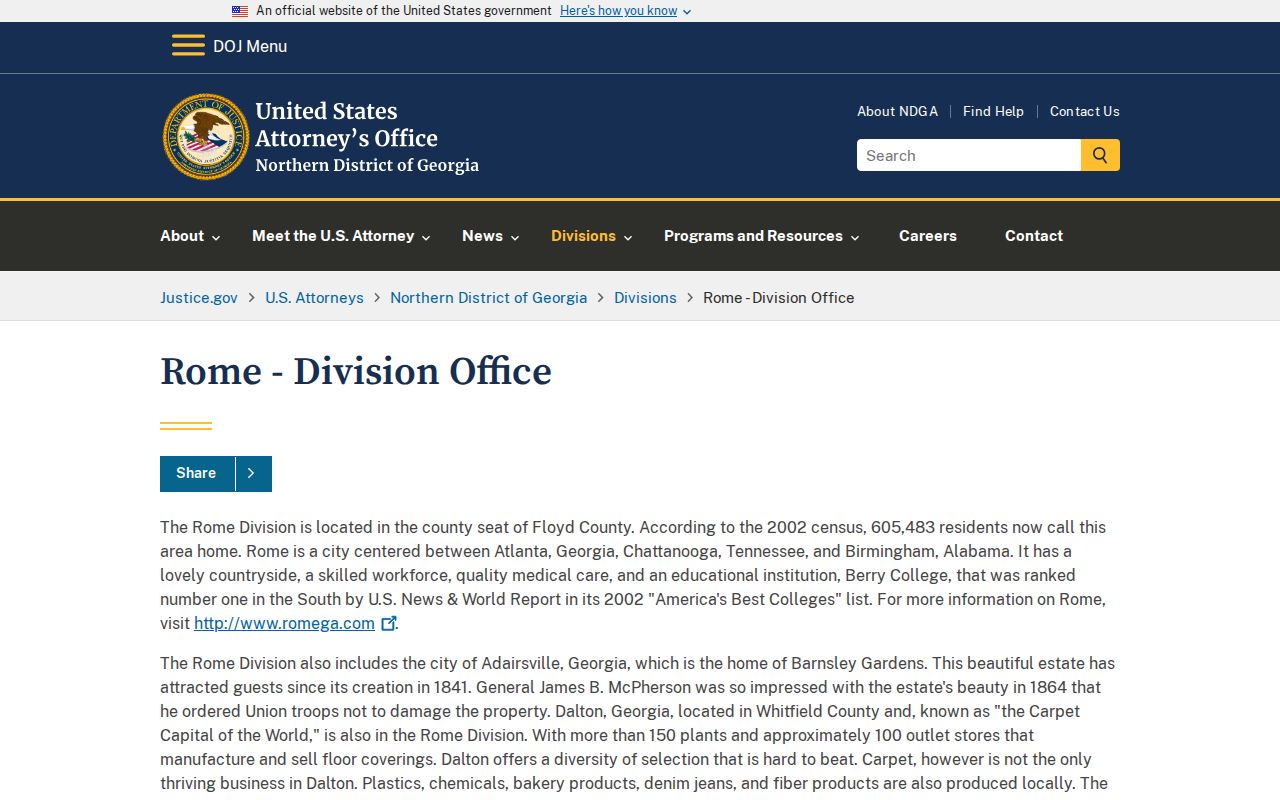Image resolution: width=1280 pixels, height=800 pixels.
Task: Select Meet the U.S. Attorney nav label
Action: (x=333, y=236)
